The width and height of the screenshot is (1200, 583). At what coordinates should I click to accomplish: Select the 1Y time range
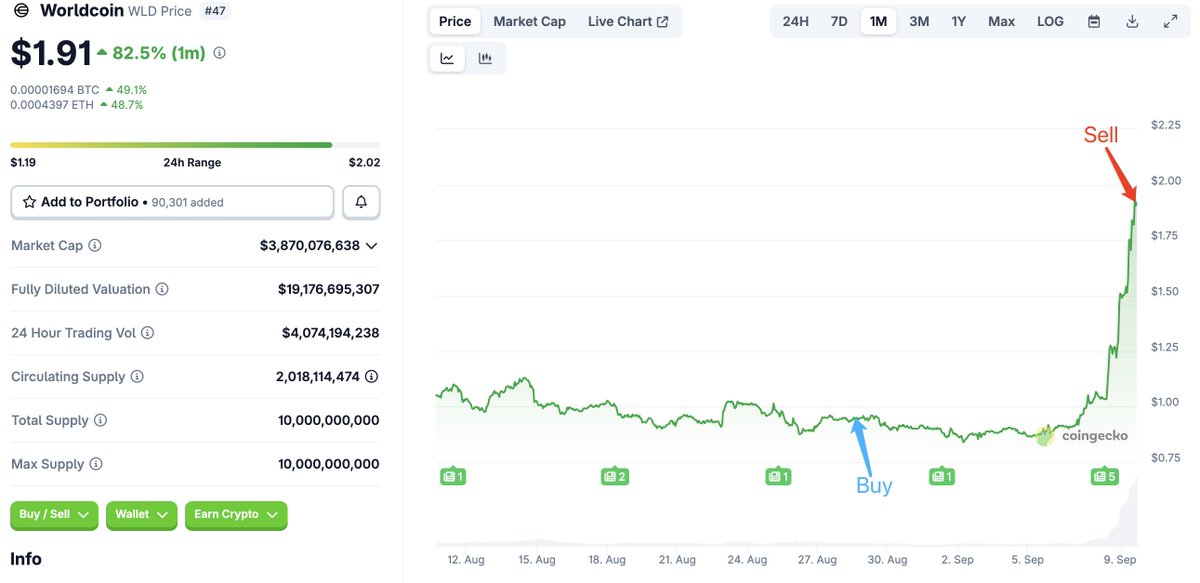point(958,21)
